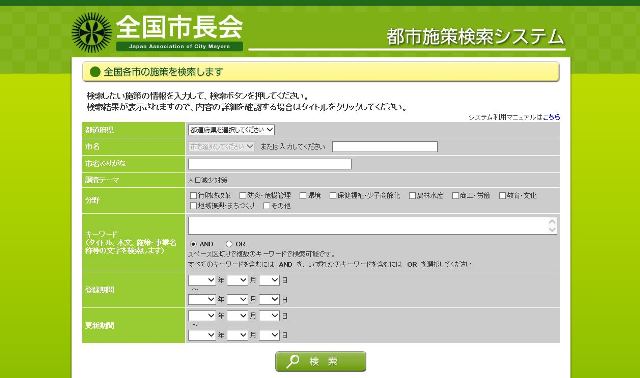Open the 都道府県 prefecture dropdown
Screen dimensions: 640x378
pos(231,130)
